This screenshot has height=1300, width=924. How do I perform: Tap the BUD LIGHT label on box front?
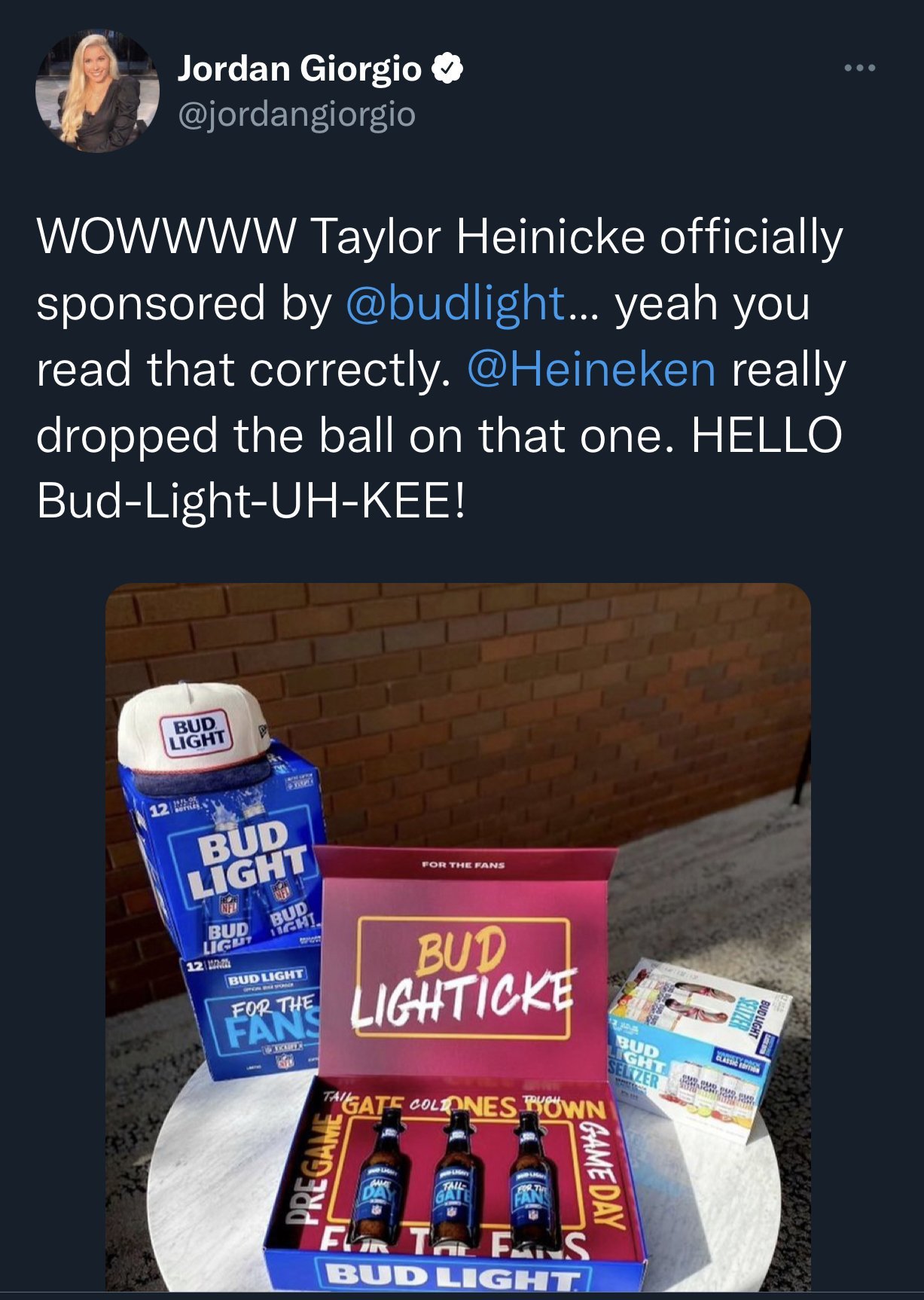coord(456,1275)
